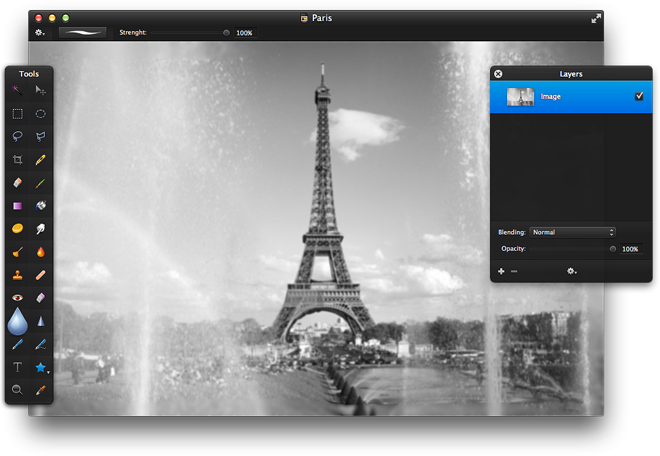Select the Rectangular Marquee tool
Image resolution: width=660 pixels, height=456 pixels.
pyautogui.click(x=17, y=114)
